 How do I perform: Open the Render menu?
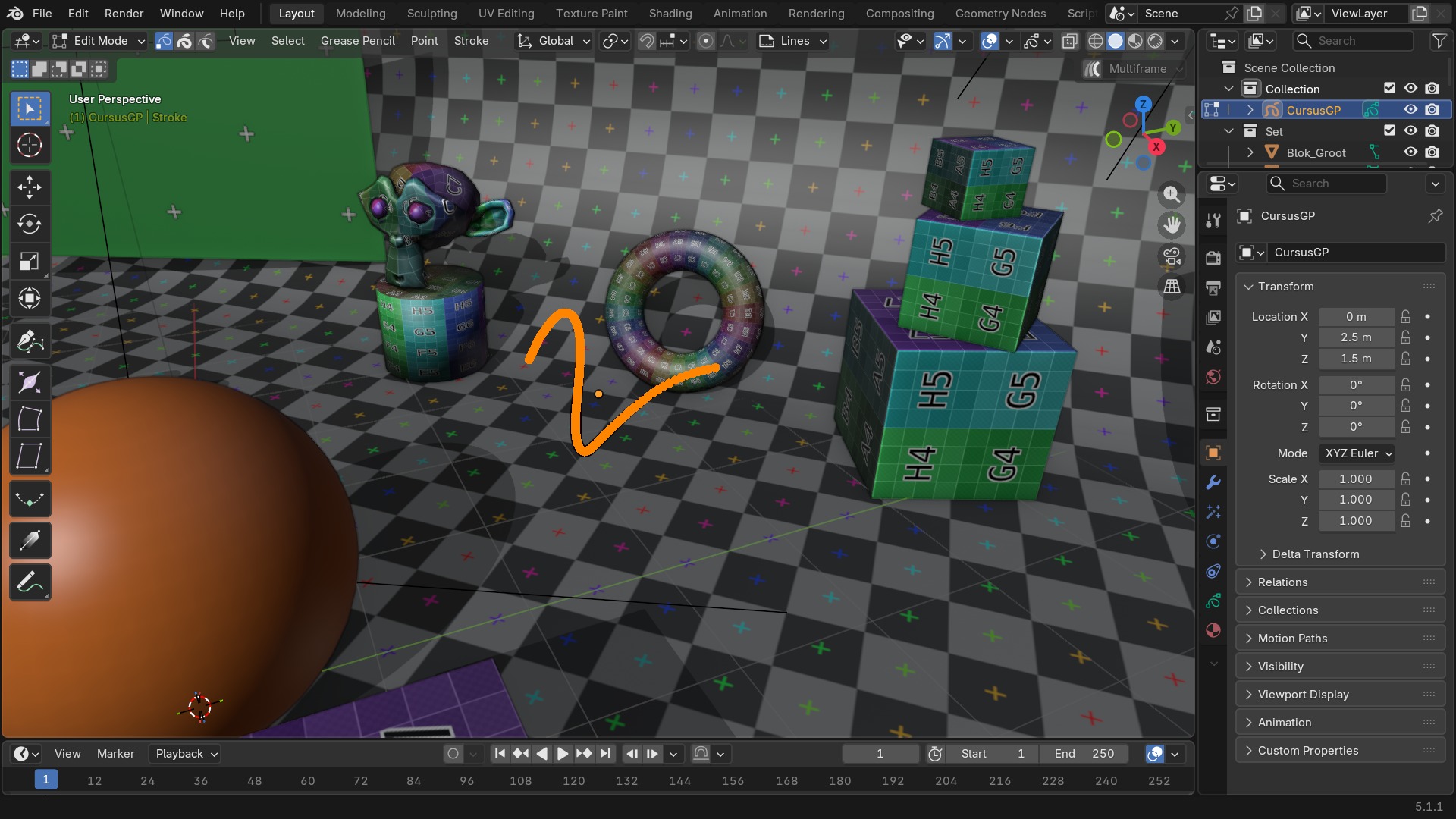tap(124, 14)
